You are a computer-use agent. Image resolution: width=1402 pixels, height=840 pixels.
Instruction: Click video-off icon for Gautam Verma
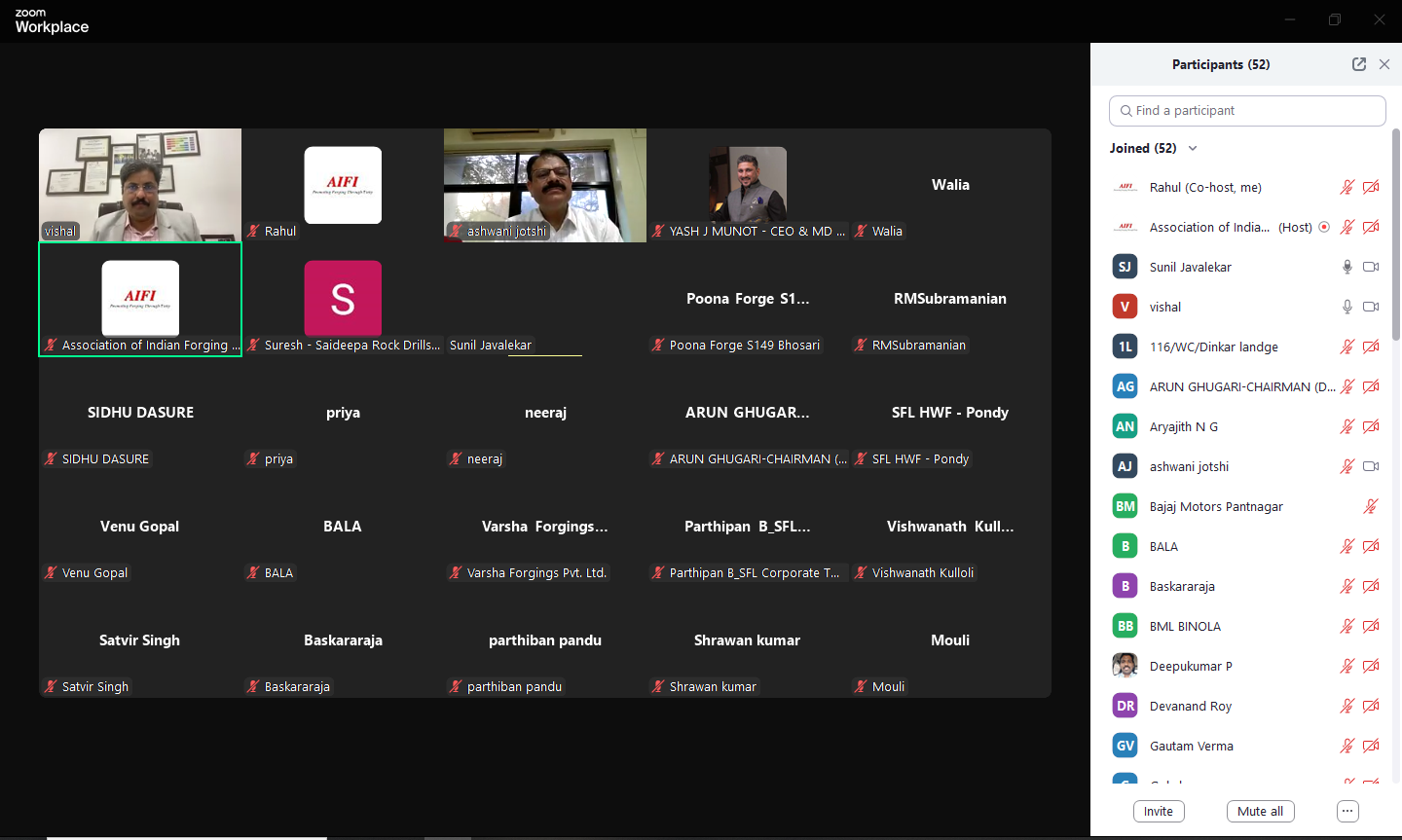coord(1371,746)
